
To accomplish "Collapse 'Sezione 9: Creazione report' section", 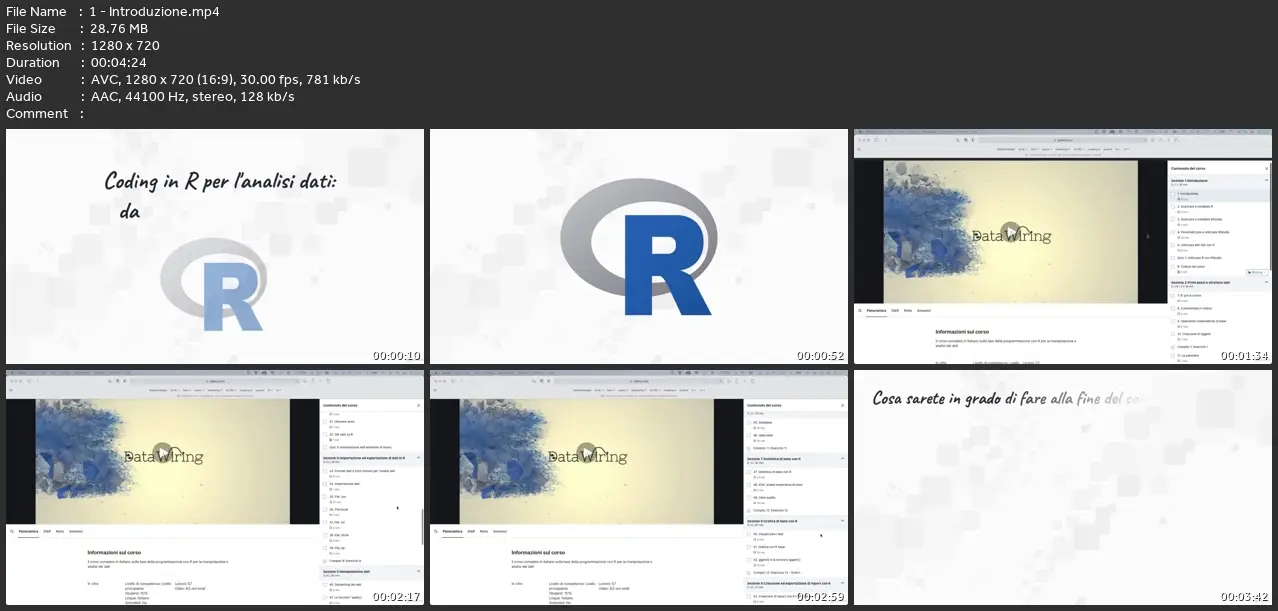I will coord(843,583).
